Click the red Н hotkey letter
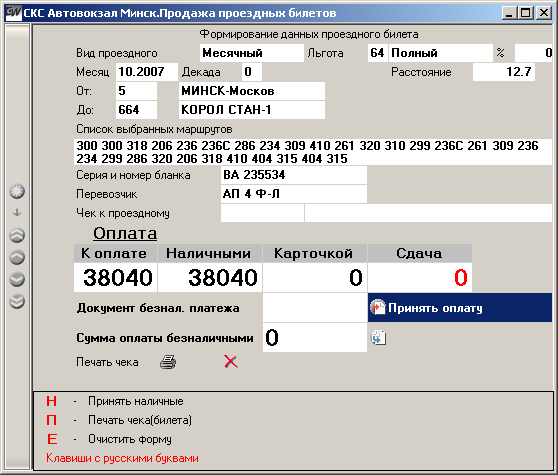The image size is (558, 475). (52, 401)
